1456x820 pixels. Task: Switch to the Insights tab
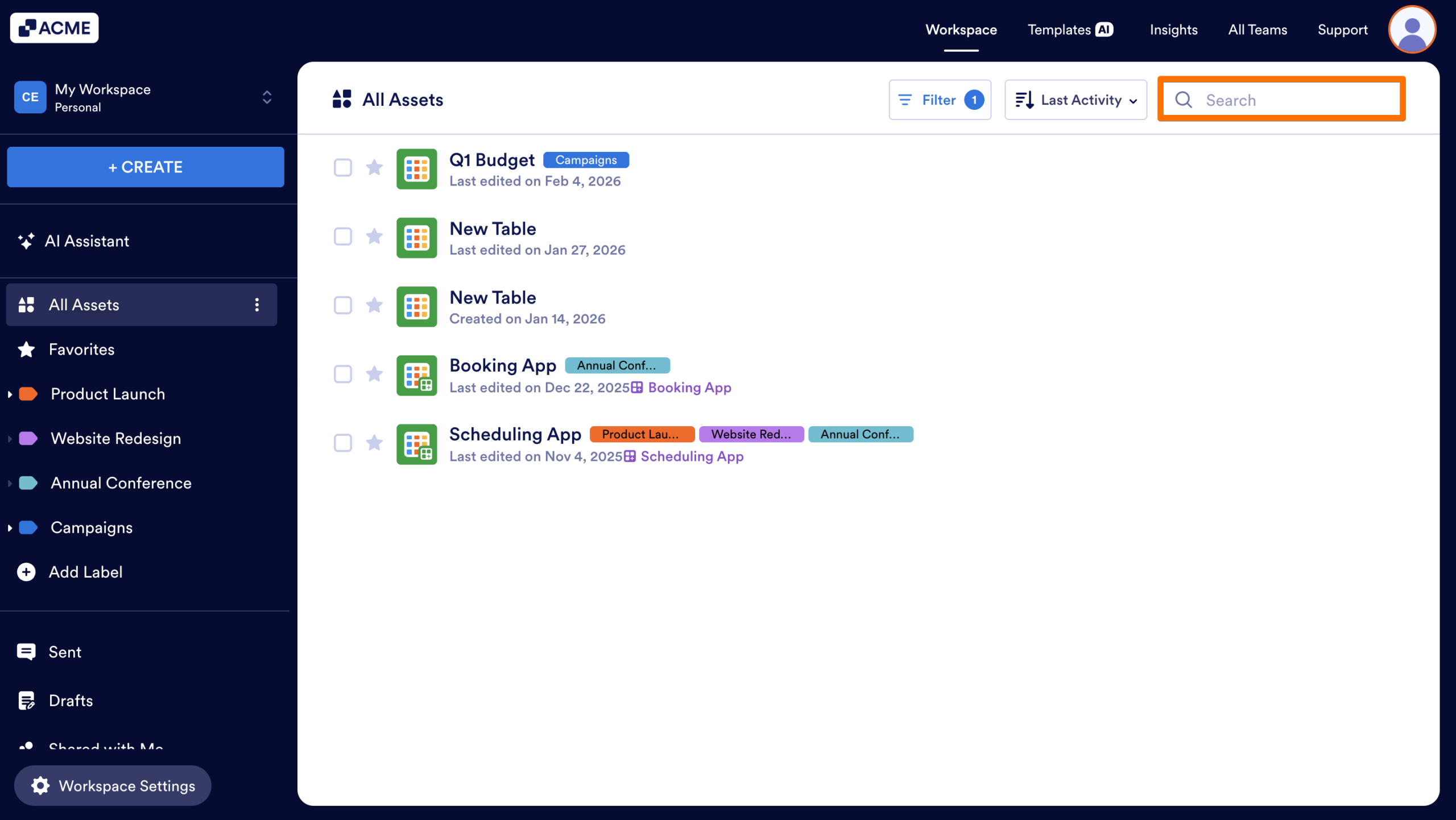tap(1173, 30)
